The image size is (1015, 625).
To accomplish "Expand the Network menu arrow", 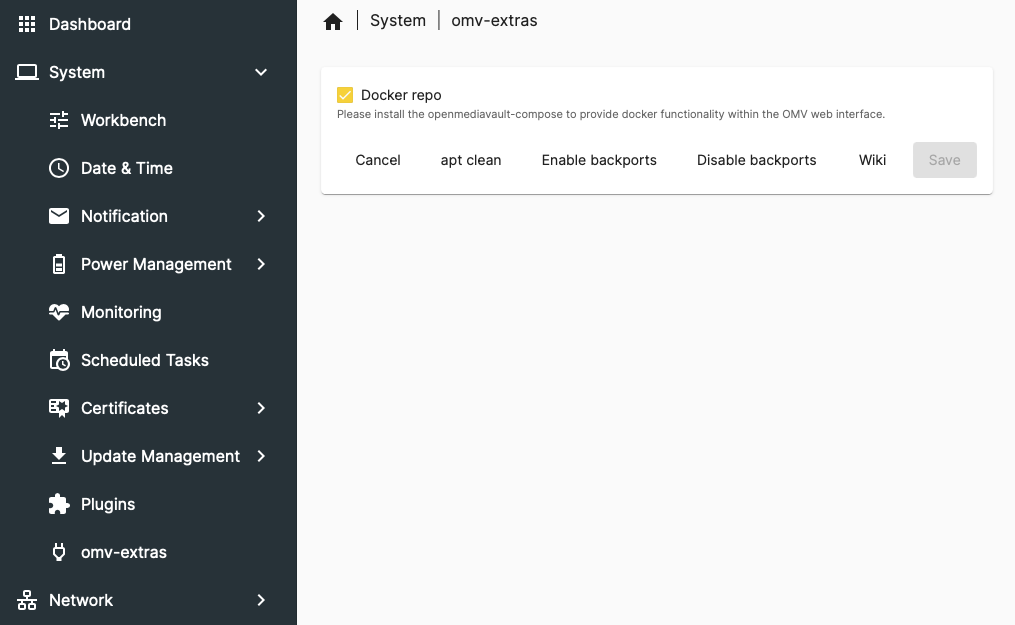I will [261, 600].
